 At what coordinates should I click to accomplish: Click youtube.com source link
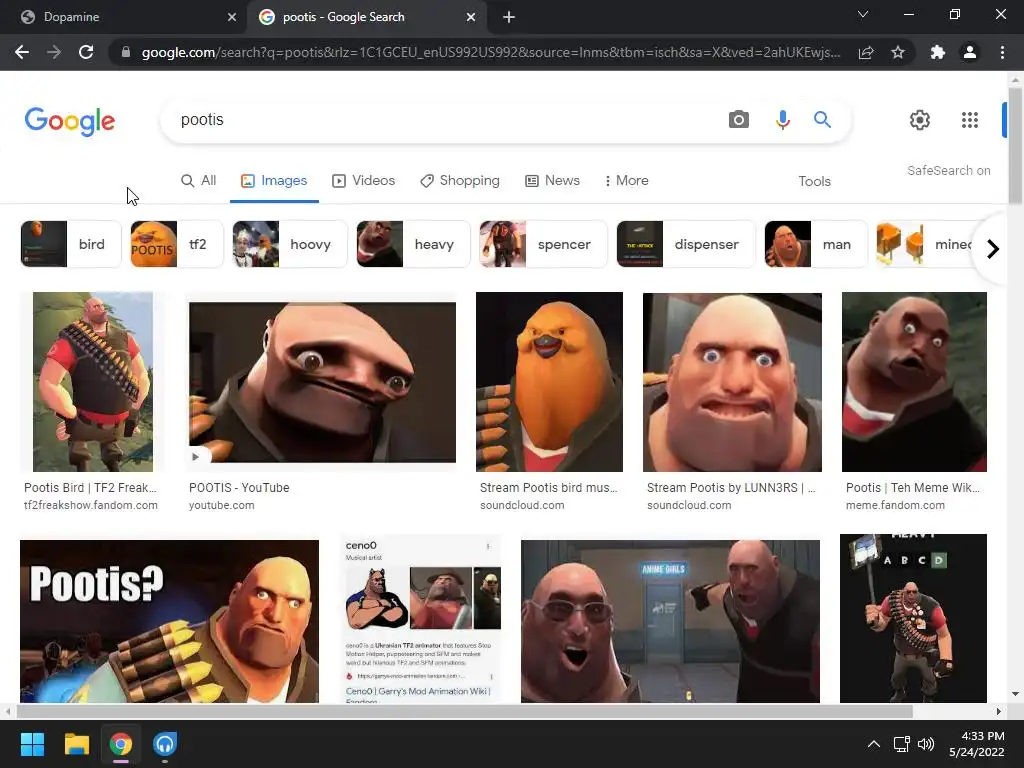pos(221,505)
